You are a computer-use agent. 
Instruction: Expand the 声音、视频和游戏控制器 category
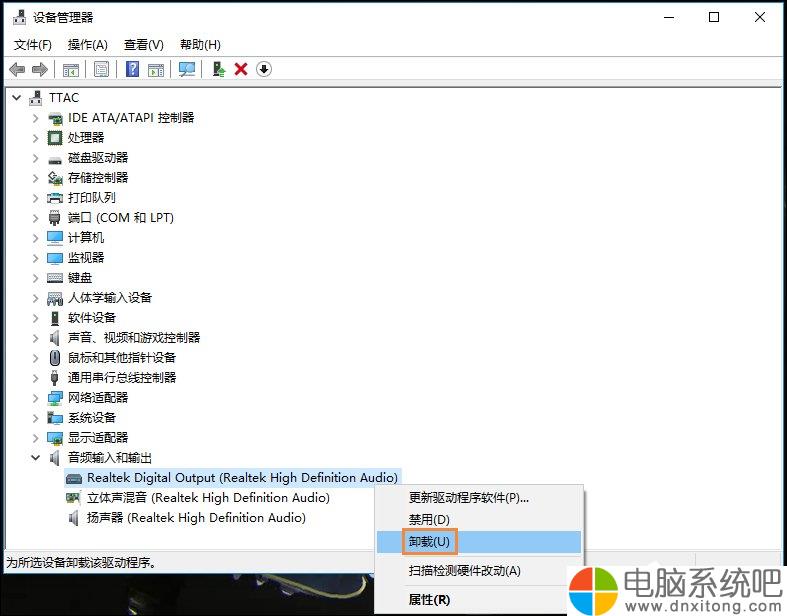pos(35,338)
